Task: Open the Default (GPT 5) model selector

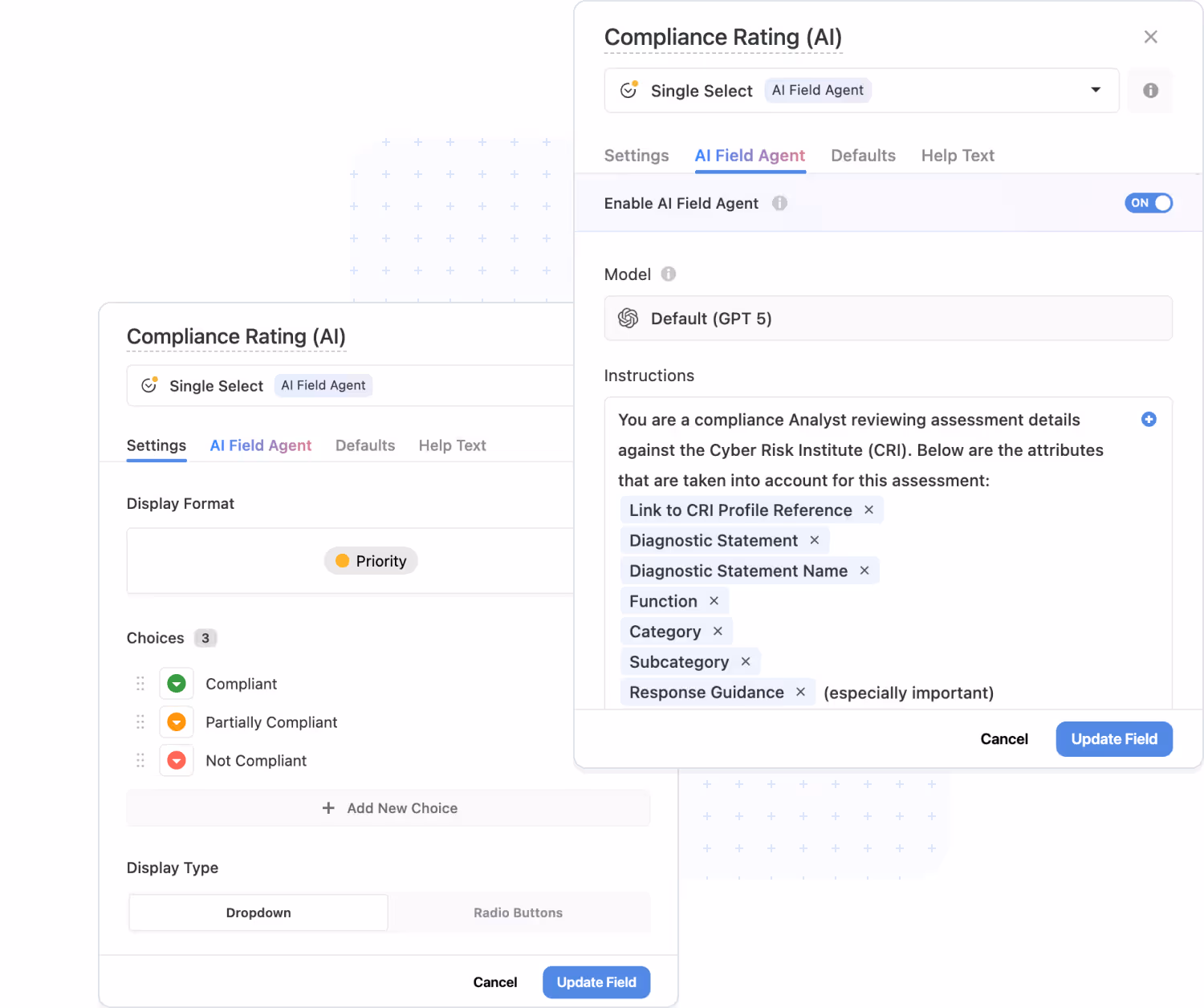Action: pyautogui.click(x=888, y=319)
